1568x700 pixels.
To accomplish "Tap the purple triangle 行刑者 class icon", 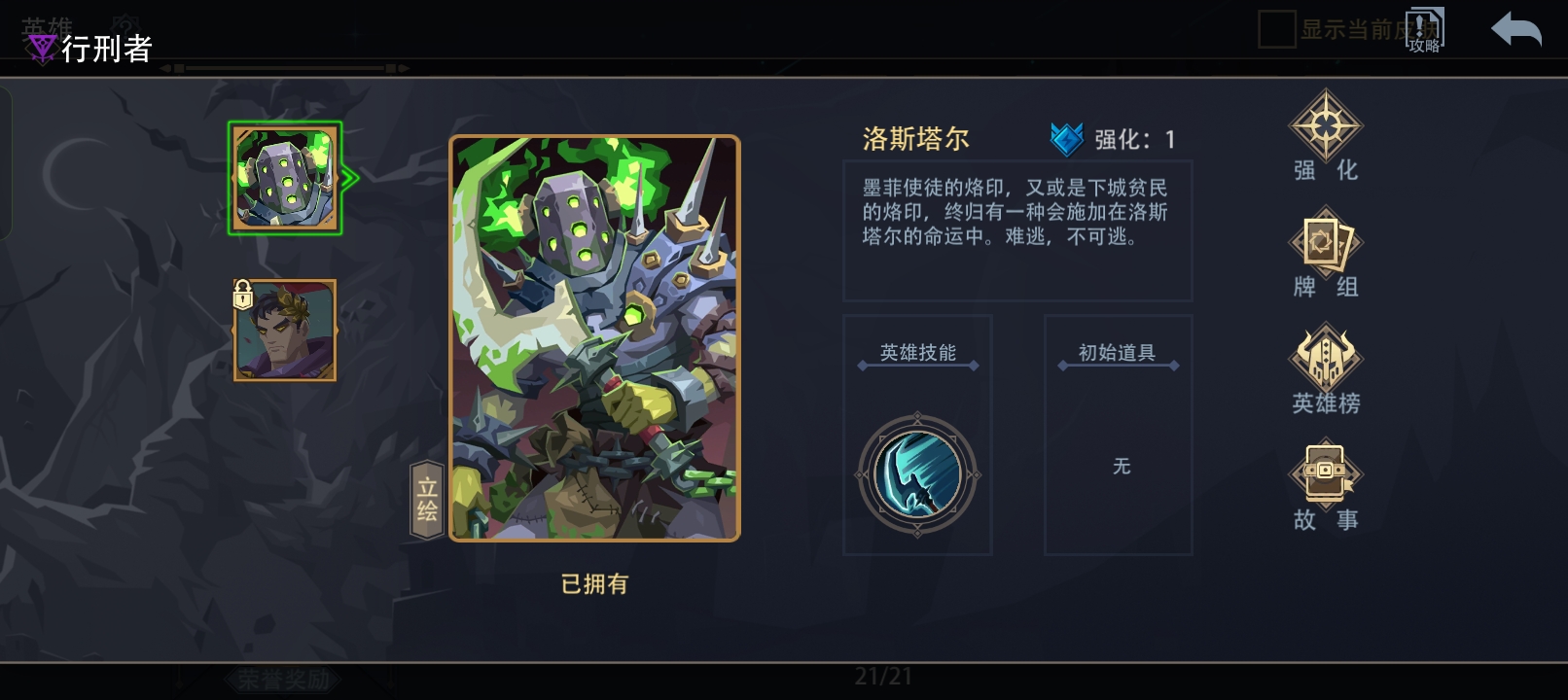I will [41, 47].
